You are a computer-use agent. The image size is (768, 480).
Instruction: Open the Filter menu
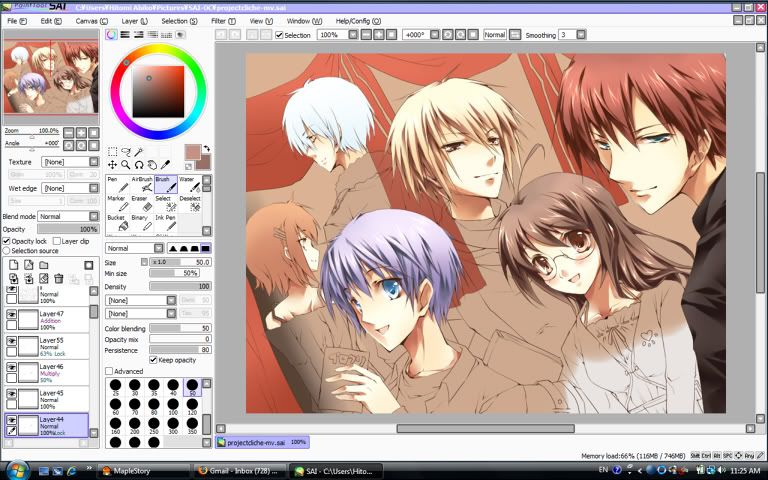coord(223,21)
